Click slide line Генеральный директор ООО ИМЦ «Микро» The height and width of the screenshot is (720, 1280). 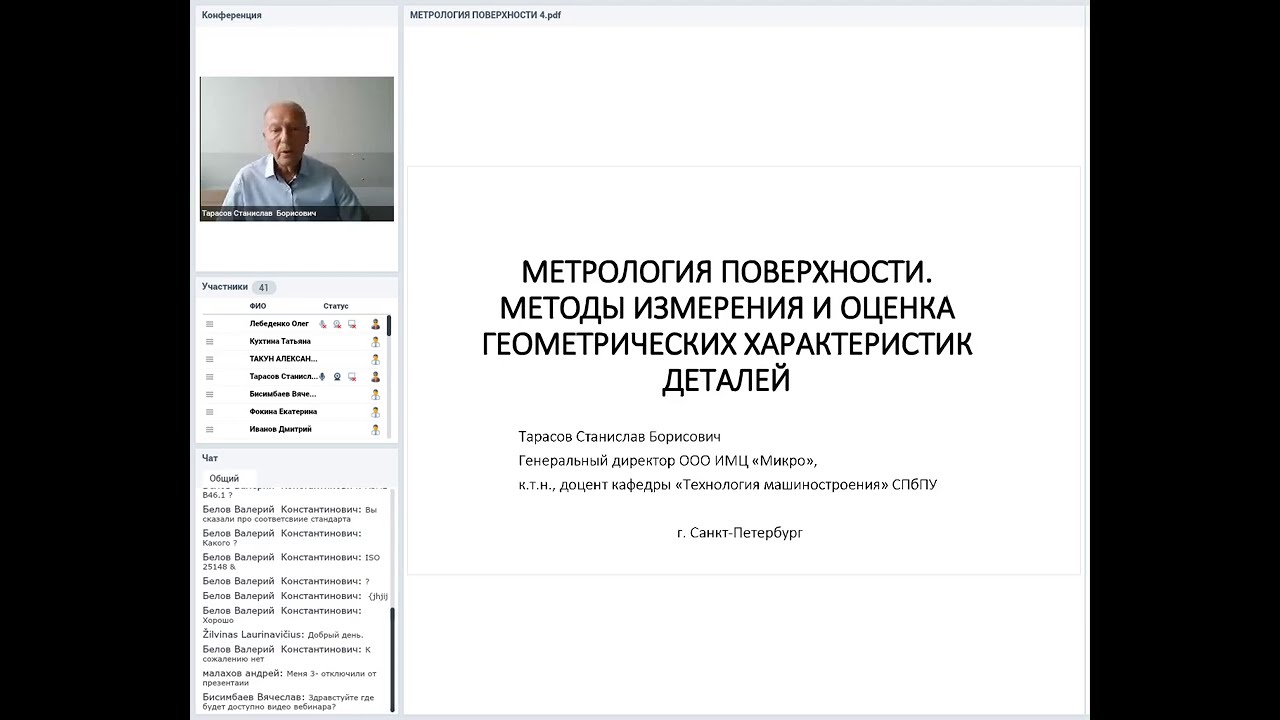click(667, 461)
